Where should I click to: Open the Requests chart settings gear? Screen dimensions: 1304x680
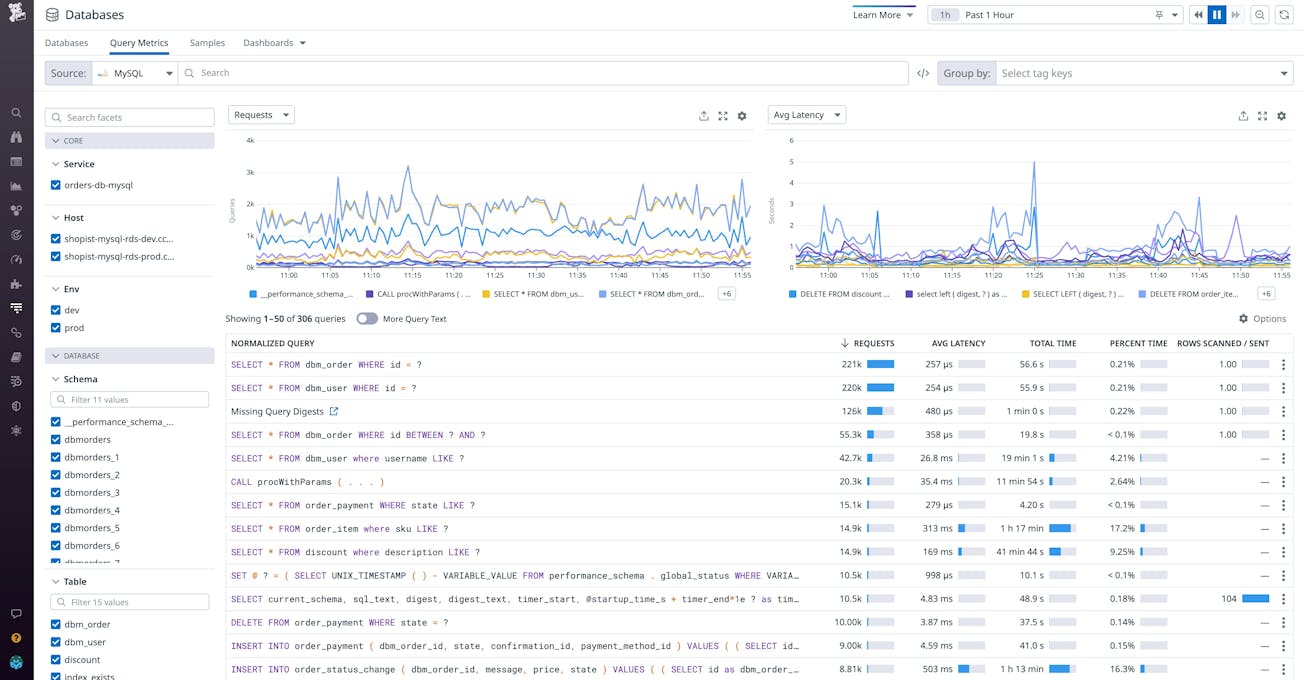[x=742, y=115]
